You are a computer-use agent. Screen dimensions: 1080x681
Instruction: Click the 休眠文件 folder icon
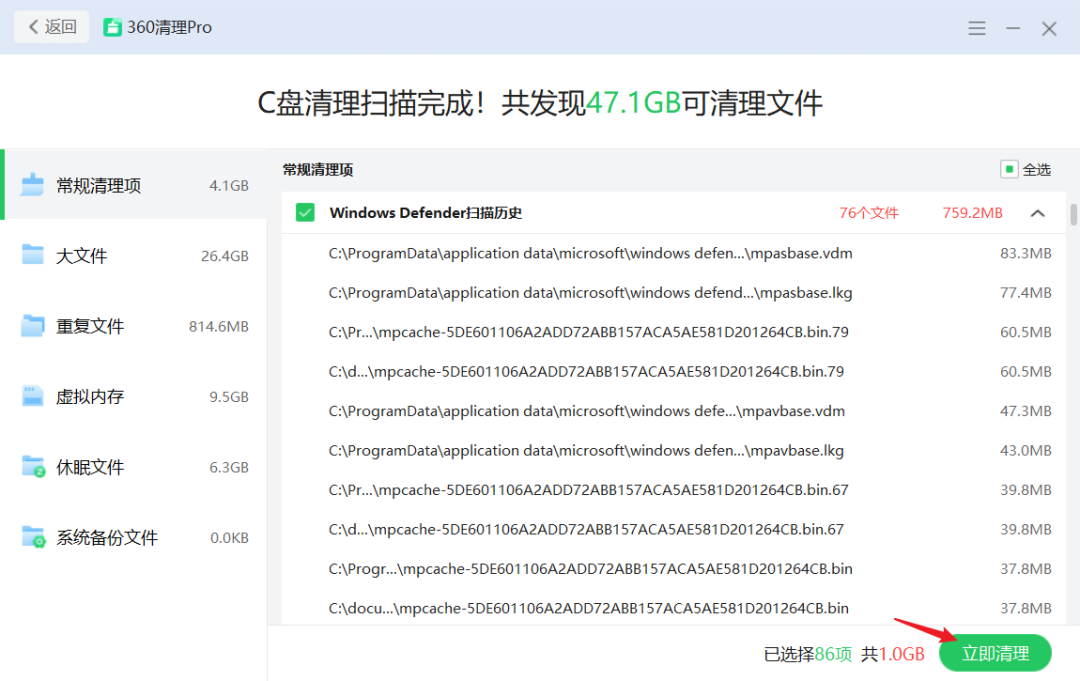[x=33, y=467]
